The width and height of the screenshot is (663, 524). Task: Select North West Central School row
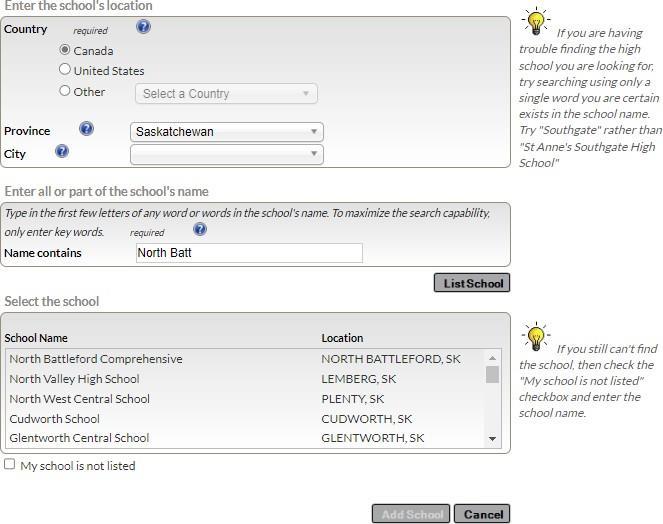tap(246, 398)
